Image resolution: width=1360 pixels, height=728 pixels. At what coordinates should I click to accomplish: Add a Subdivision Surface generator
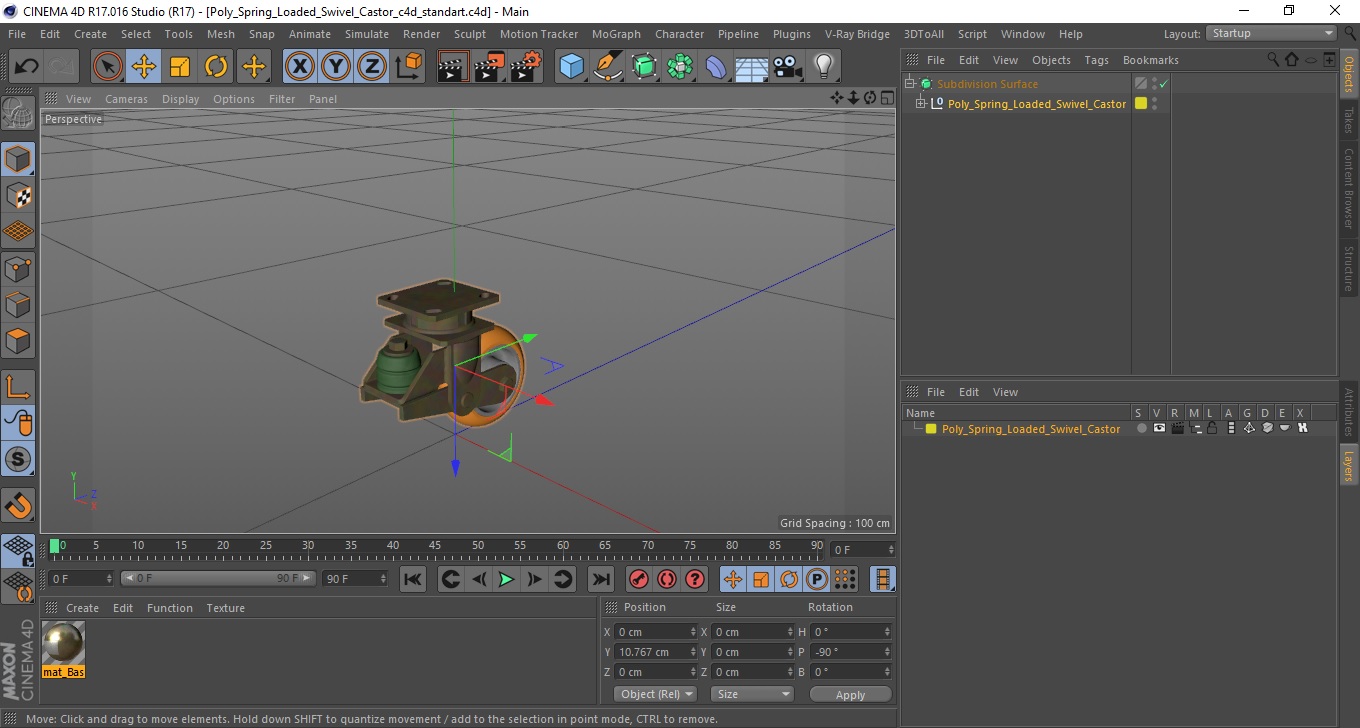click(x=645, y=67)
